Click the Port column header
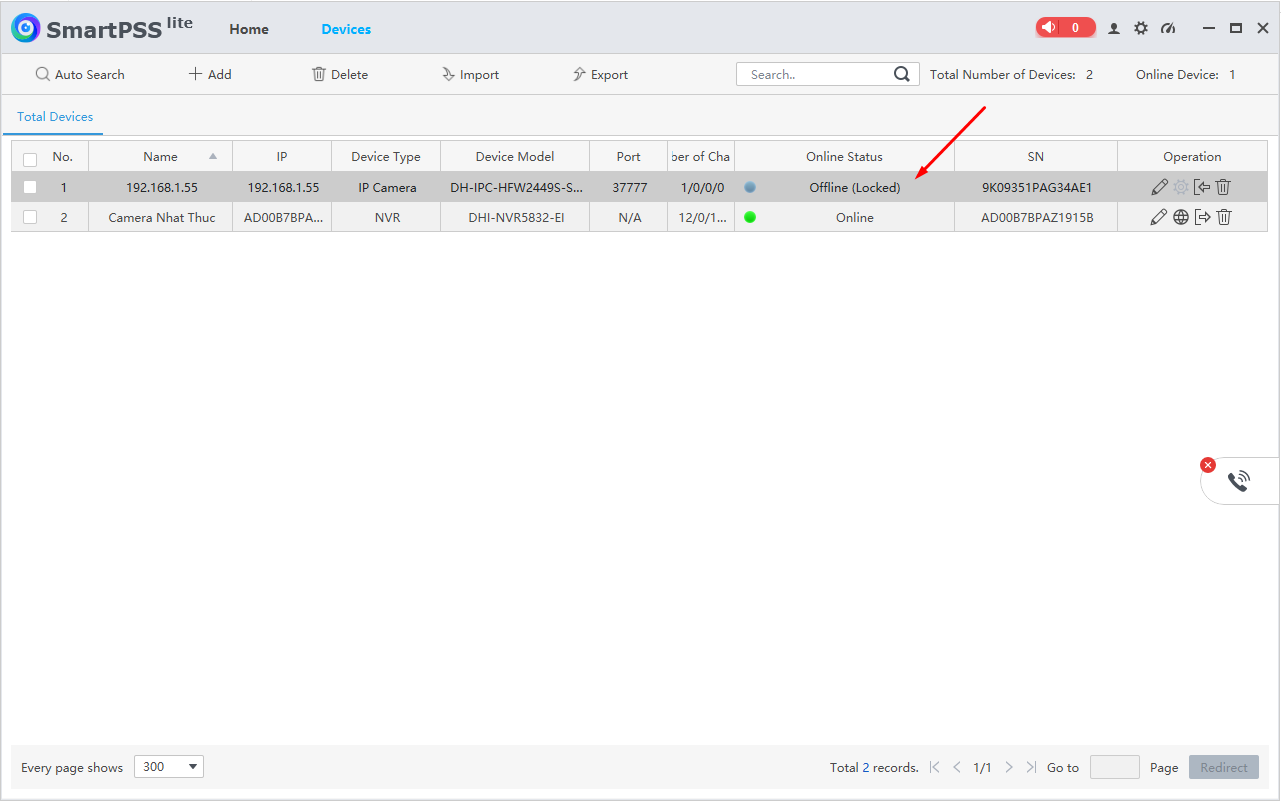The height and width of the screenshot is (803, 1281). pyautogui.click(x=629, y=156)
